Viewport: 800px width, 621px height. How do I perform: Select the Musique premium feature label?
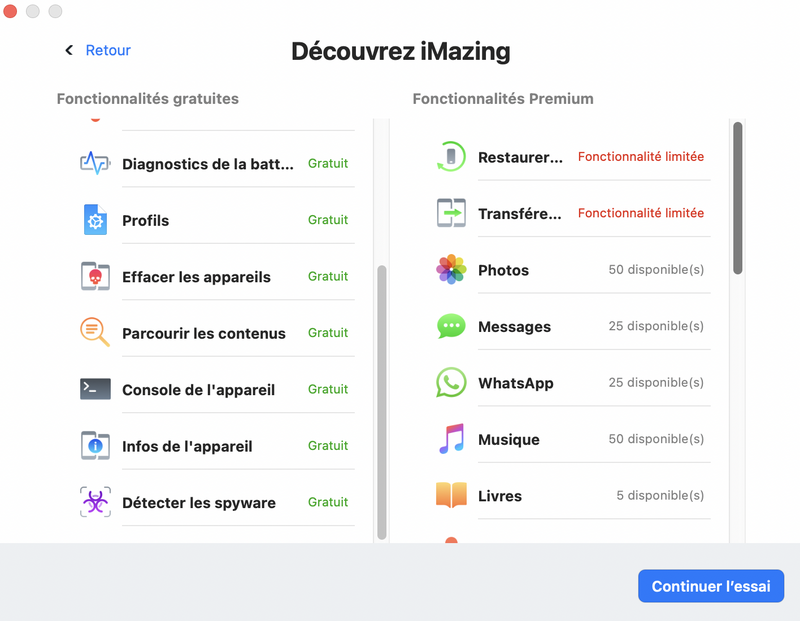click(x=509, y=439)
